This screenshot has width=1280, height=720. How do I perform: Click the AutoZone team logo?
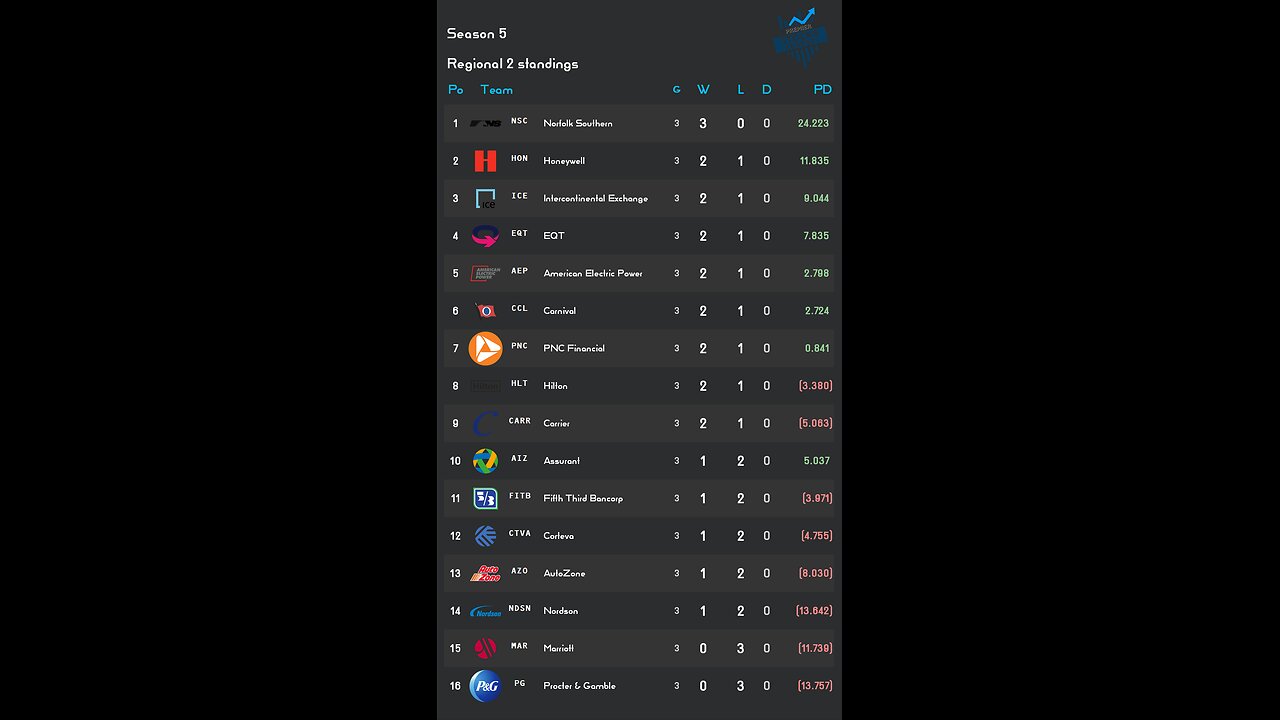point(485,573)
